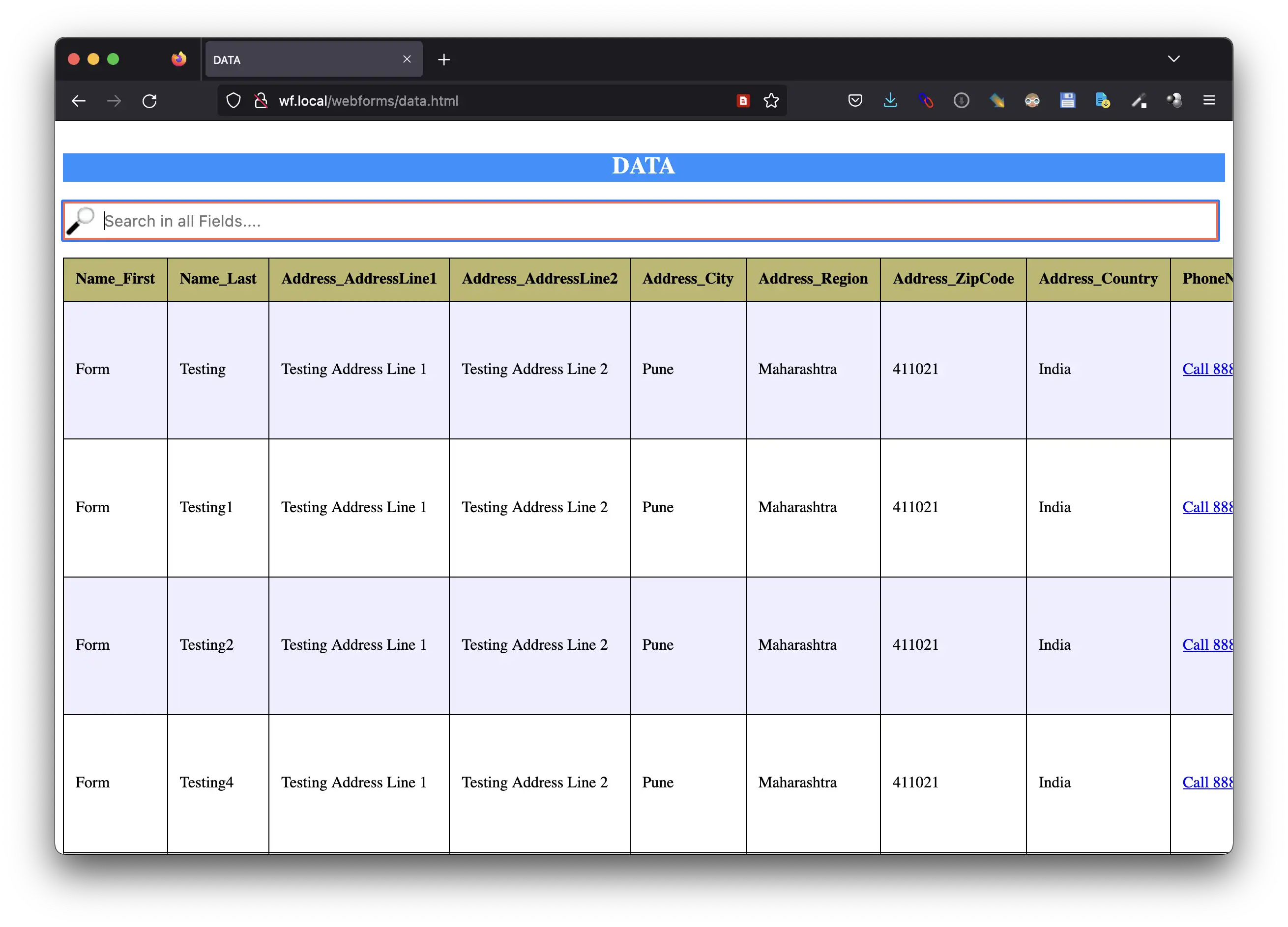
Task: Click the magnifying glass in the search bar
Action: pyautogui.click(x=83, y=221)
